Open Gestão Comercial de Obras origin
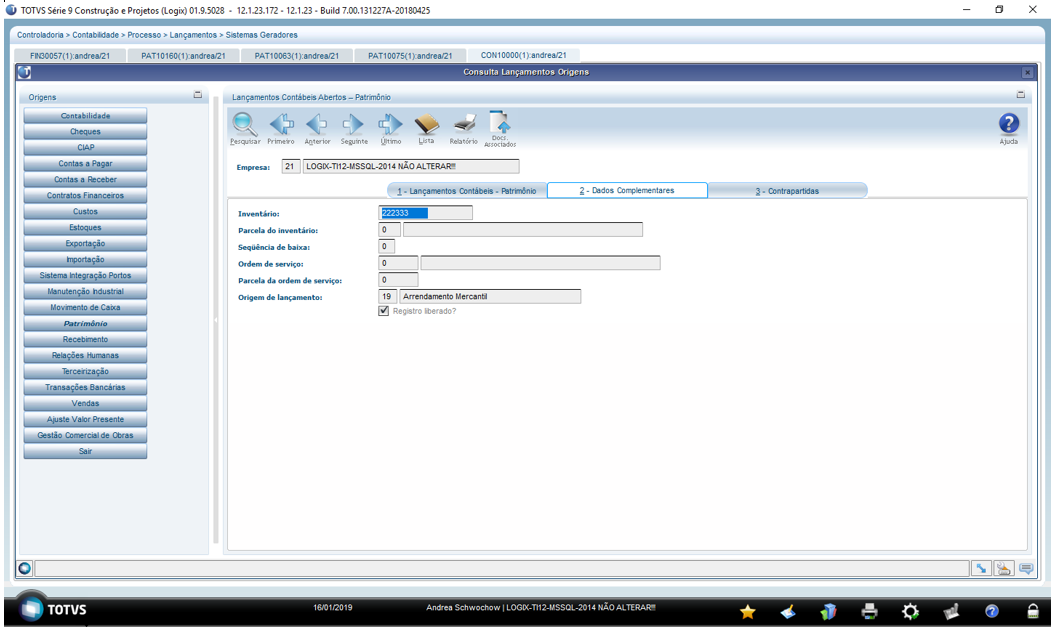 (x=86, y=435)
